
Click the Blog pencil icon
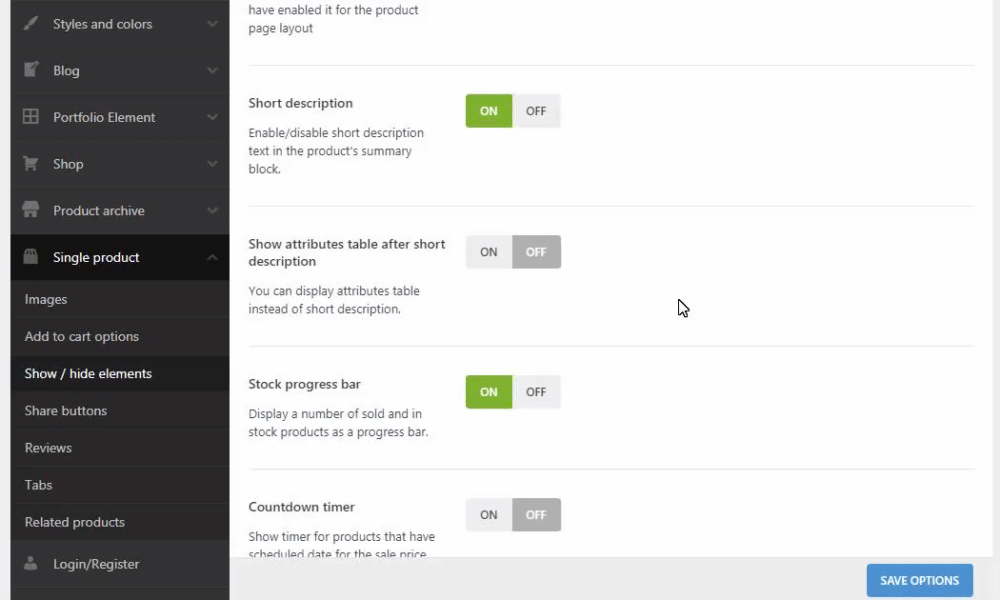coord(31,70)
